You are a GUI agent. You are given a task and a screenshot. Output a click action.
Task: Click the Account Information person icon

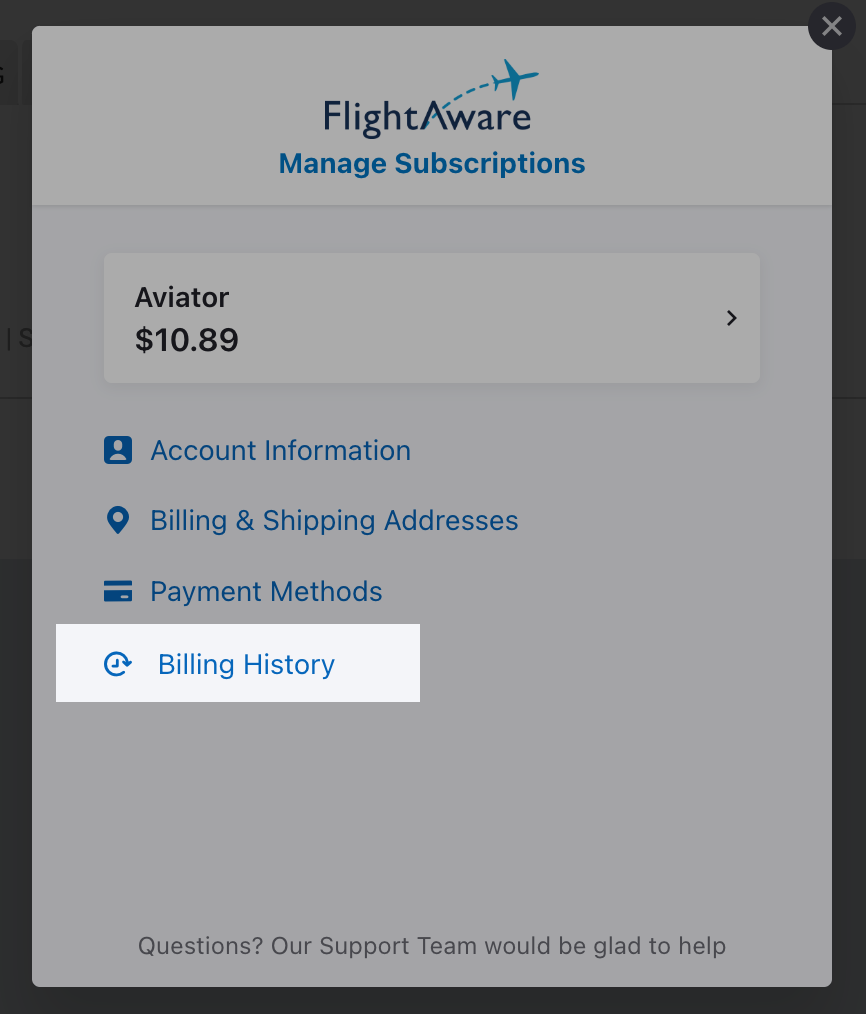118,450
